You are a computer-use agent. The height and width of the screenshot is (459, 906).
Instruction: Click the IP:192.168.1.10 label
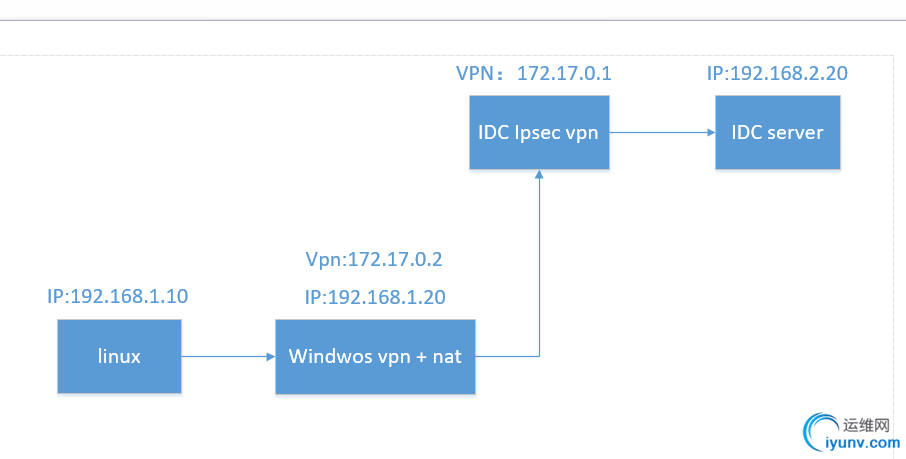(118, 296)
